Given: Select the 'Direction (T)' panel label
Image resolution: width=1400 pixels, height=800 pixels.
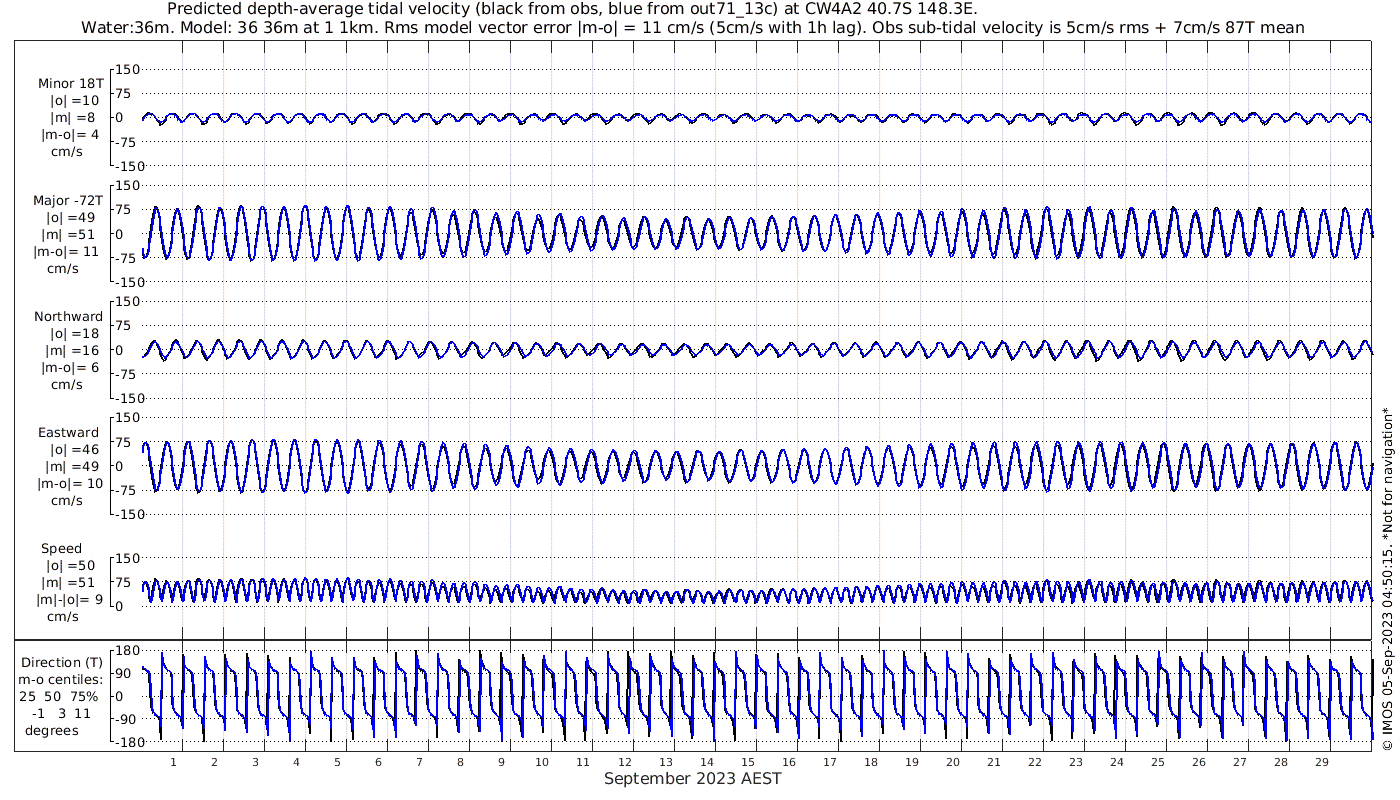Looking at the screenshot, I should tap(62, 662).
